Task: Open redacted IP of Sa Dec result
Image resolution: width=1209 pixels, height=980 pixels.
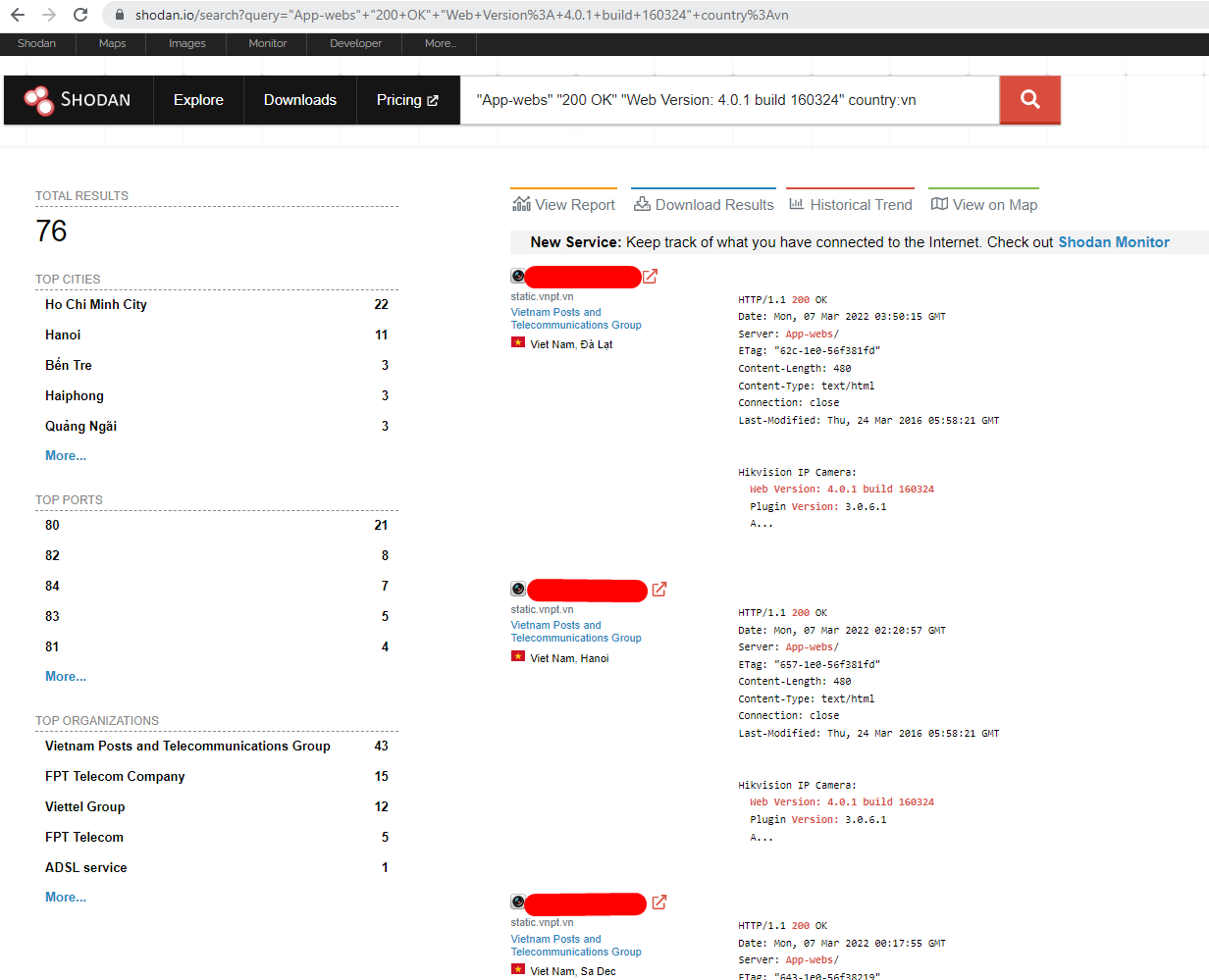Action: 585,903
